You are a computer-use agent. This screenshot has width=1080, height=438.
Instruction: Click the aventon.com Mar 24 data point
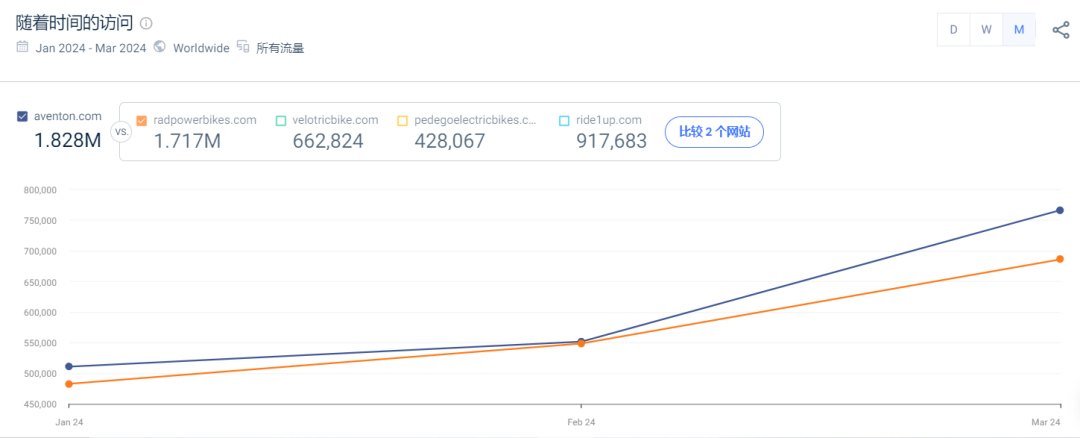click(1059, 210)
